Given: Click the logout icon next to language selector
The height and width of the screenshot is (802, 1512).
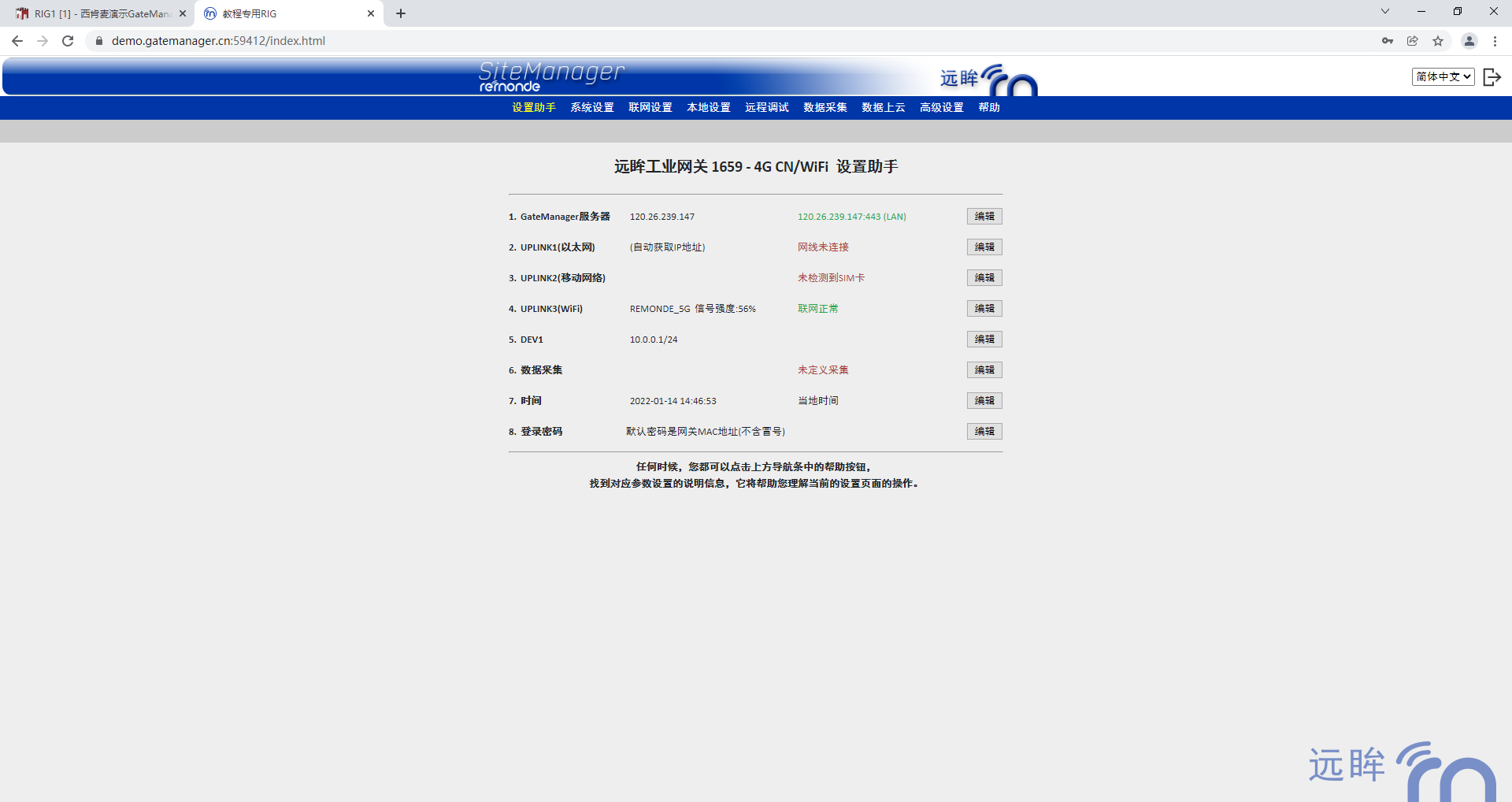Looking at the screenshot, I should [1492, 76].
